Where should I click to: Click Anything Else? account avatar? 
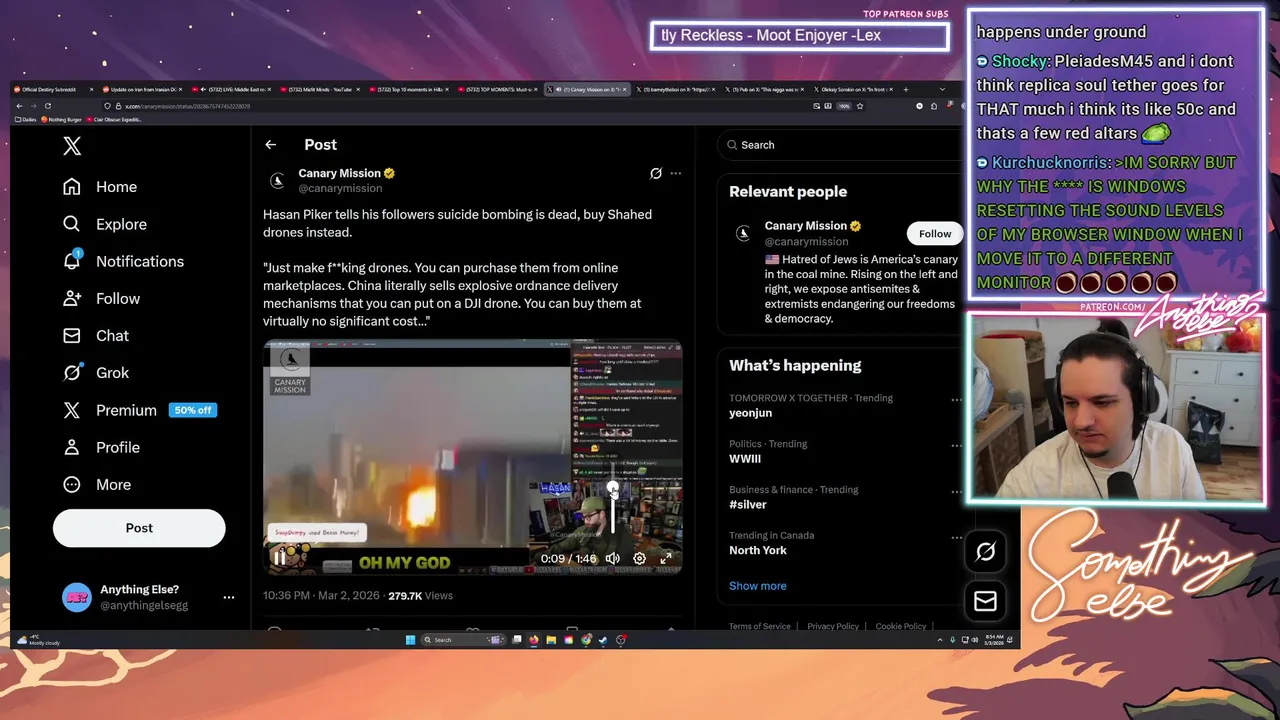point(77,597)
